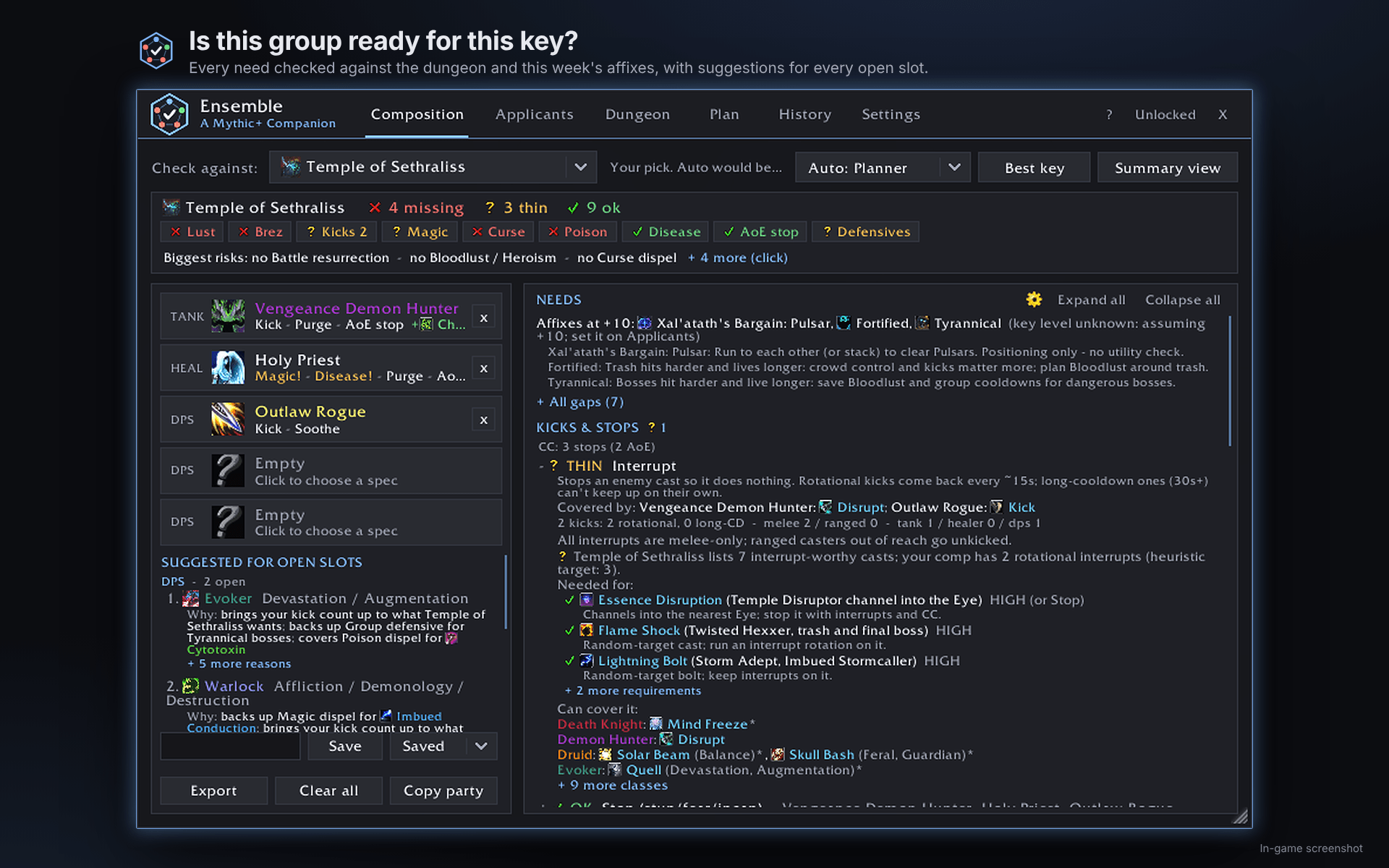Toggle the AoE stop ok chip
The height and width of the screenshot is (868, 1389).
pos(760,231)
